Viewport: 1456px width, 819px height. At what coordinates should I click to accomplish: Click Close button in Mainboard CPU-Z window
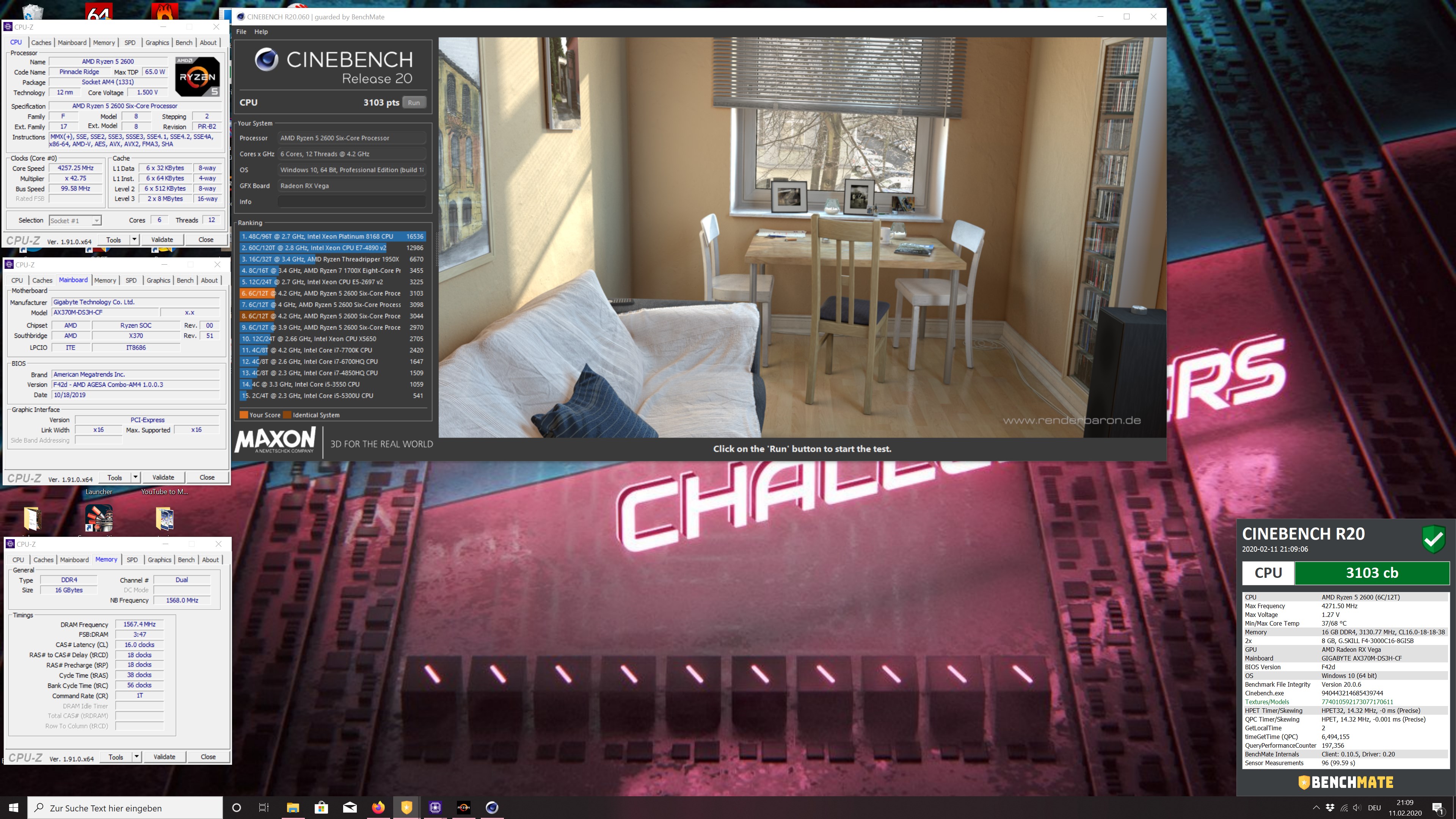pos(207,478)
